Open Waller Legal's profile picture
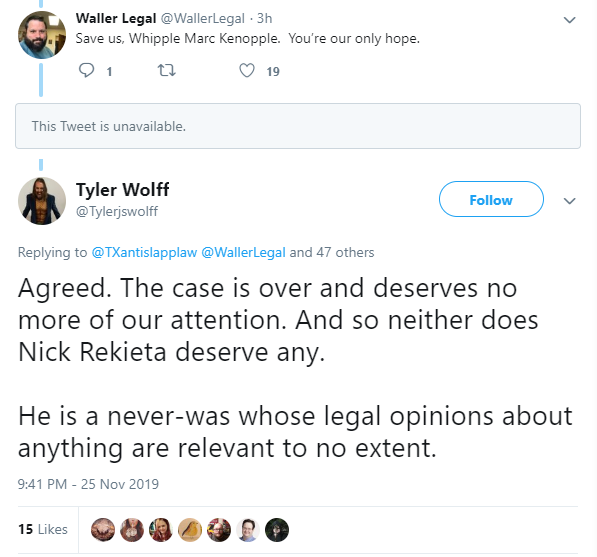 42,35
